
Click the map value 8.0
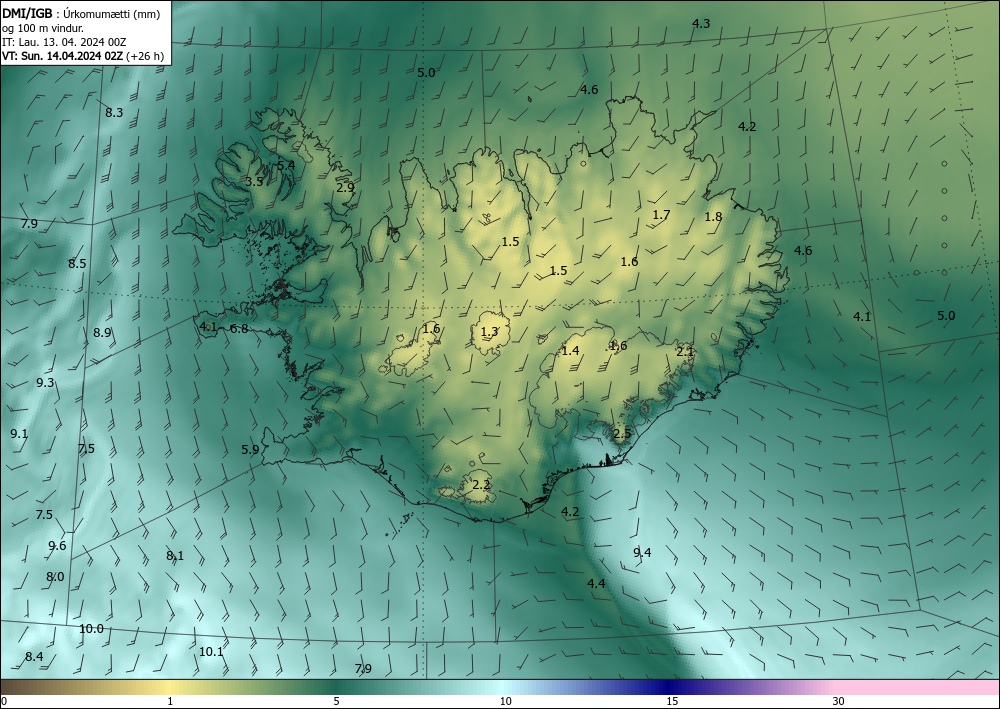tap(55, 577)
